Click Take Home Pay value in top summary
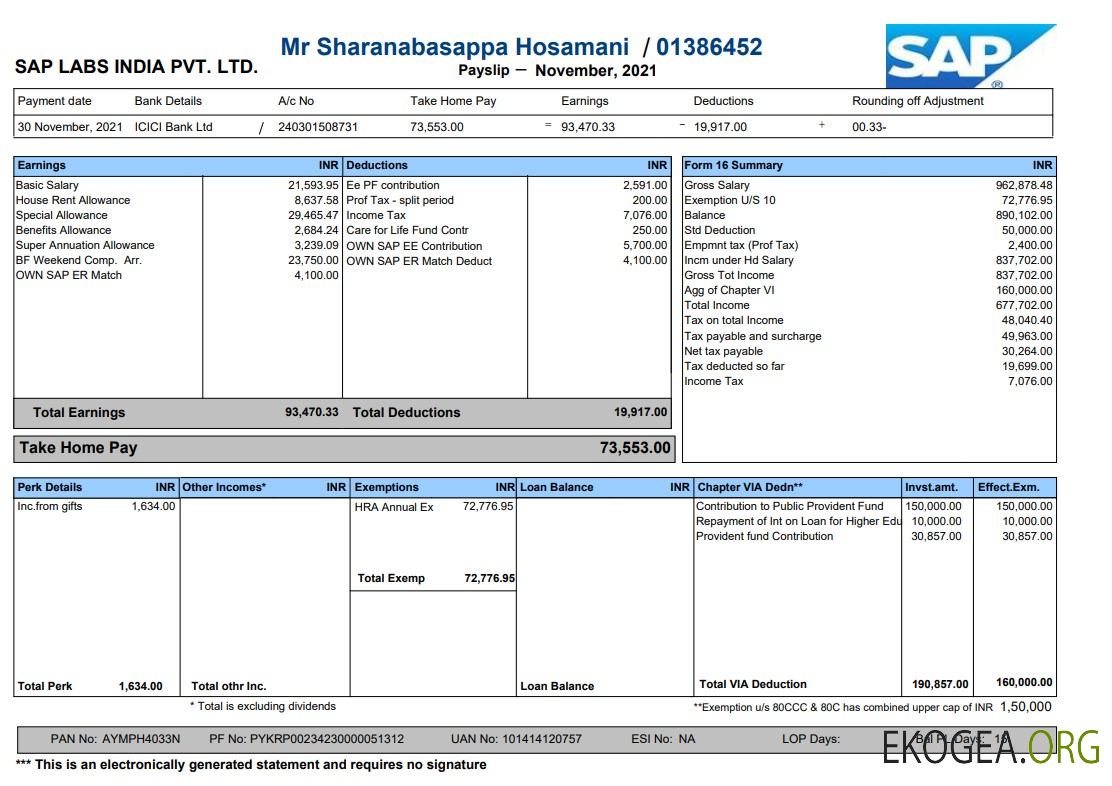This screenshot has height=786, width=1112. point(437,127)
